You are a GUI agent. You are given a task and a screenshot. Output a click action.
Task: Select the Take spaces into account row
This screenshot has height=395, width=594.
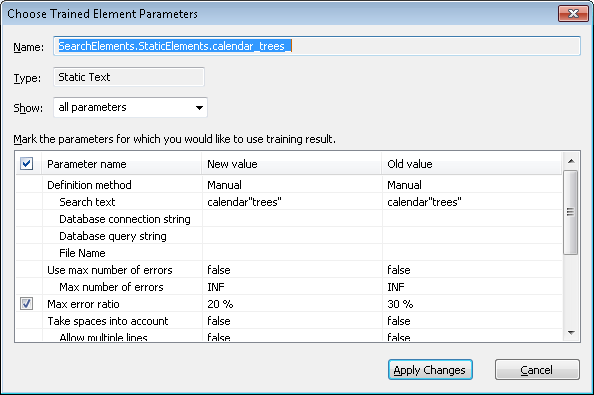click(x=289, y=321)
